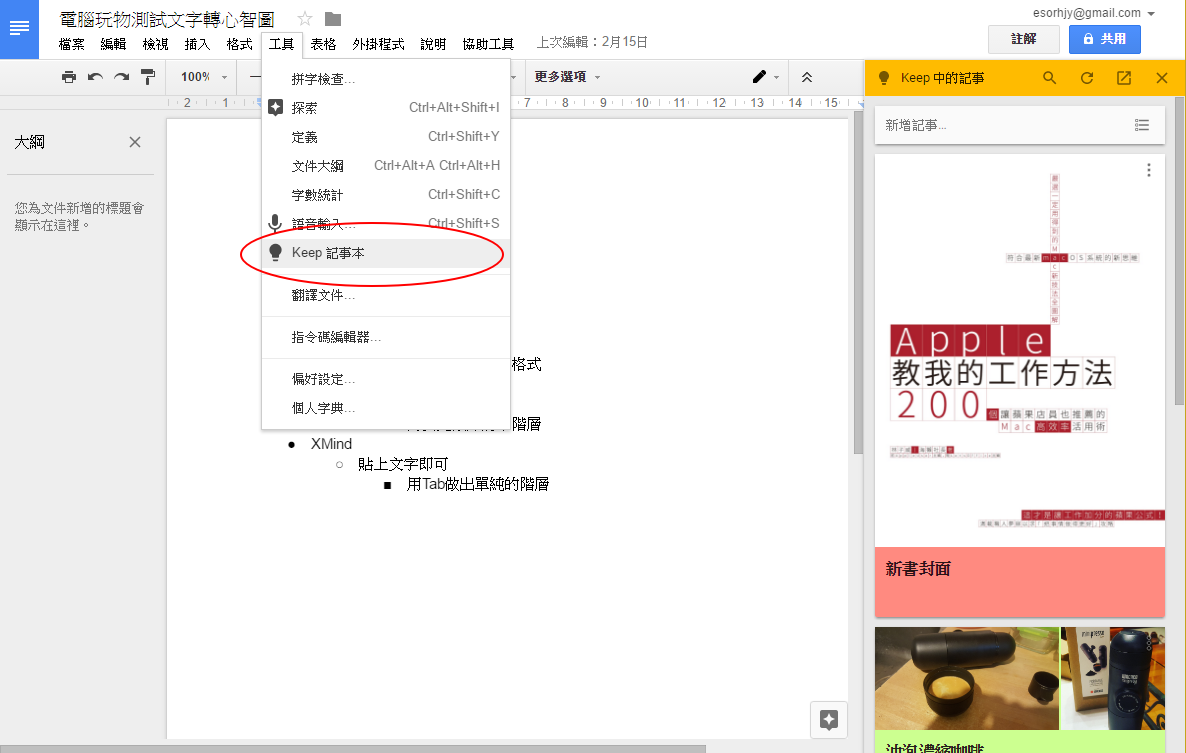1186x753 pixels.
Task: Open 指令碼編輯器 from menu
Action: (386, 337)
